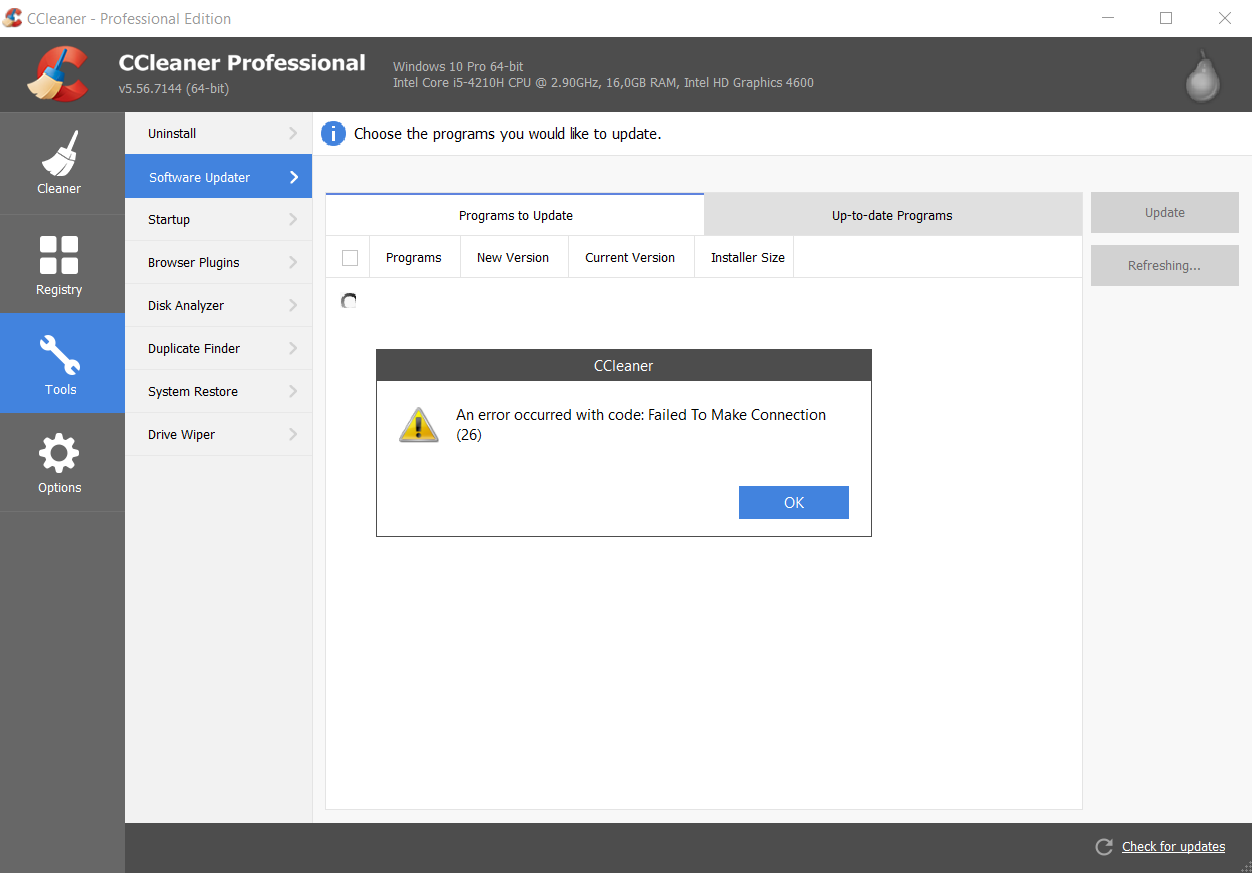
Task: Click the refresh icon beside Check for updates
Action: 1104,847
